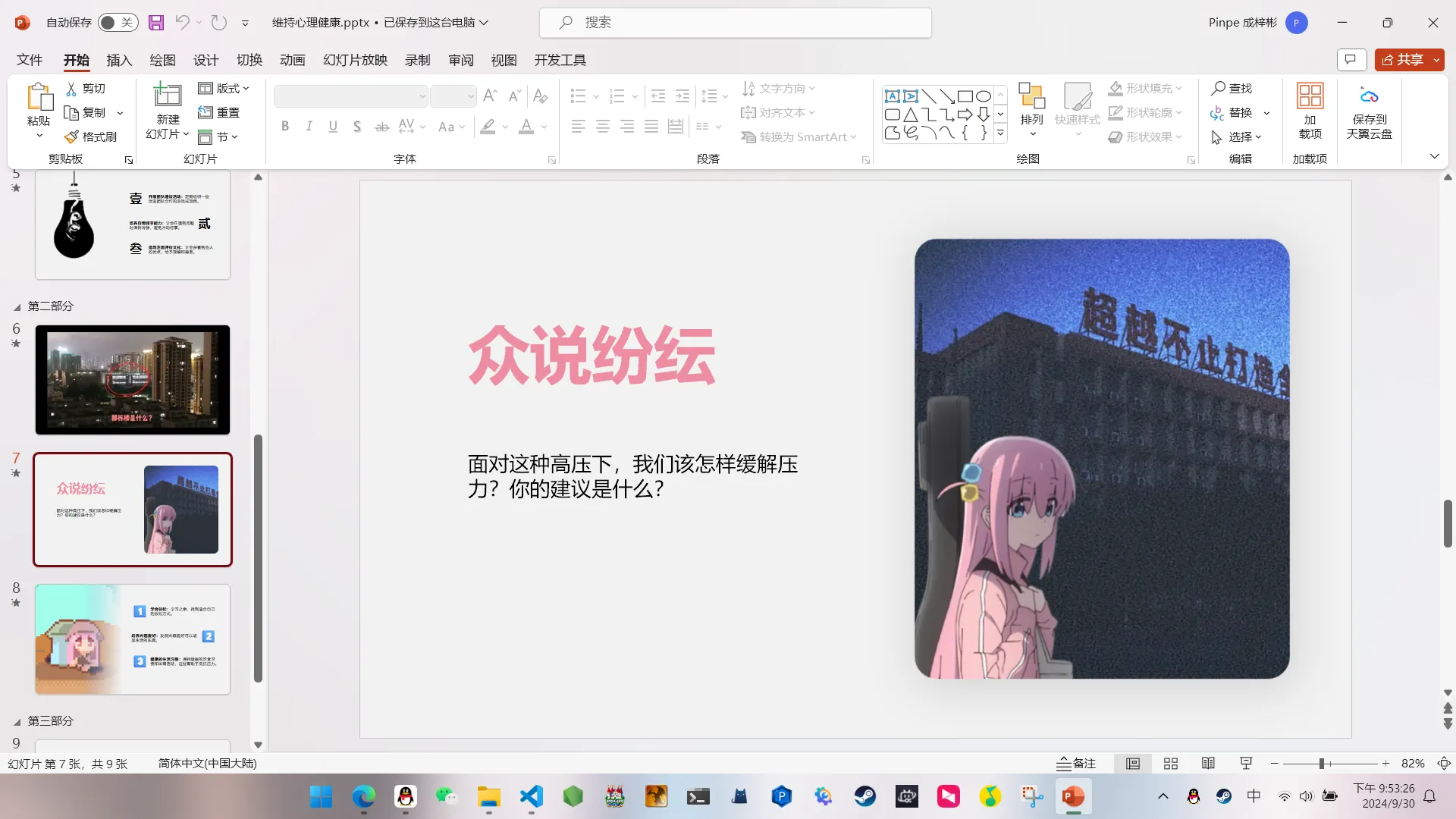Open Section (节) dropdown
Viewport: 1456px width, 819px height.
click(x=218, y=136)
